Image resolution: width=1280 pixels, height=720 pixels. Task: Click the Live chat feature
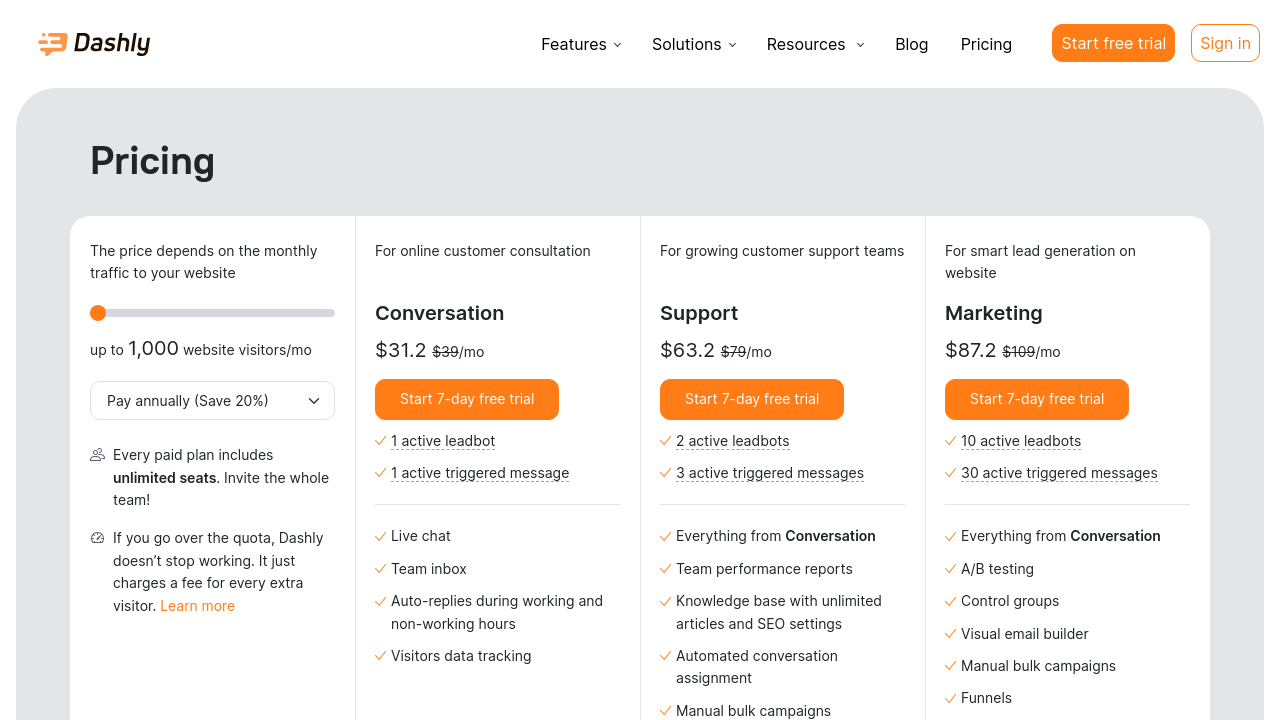pos(421,536)
